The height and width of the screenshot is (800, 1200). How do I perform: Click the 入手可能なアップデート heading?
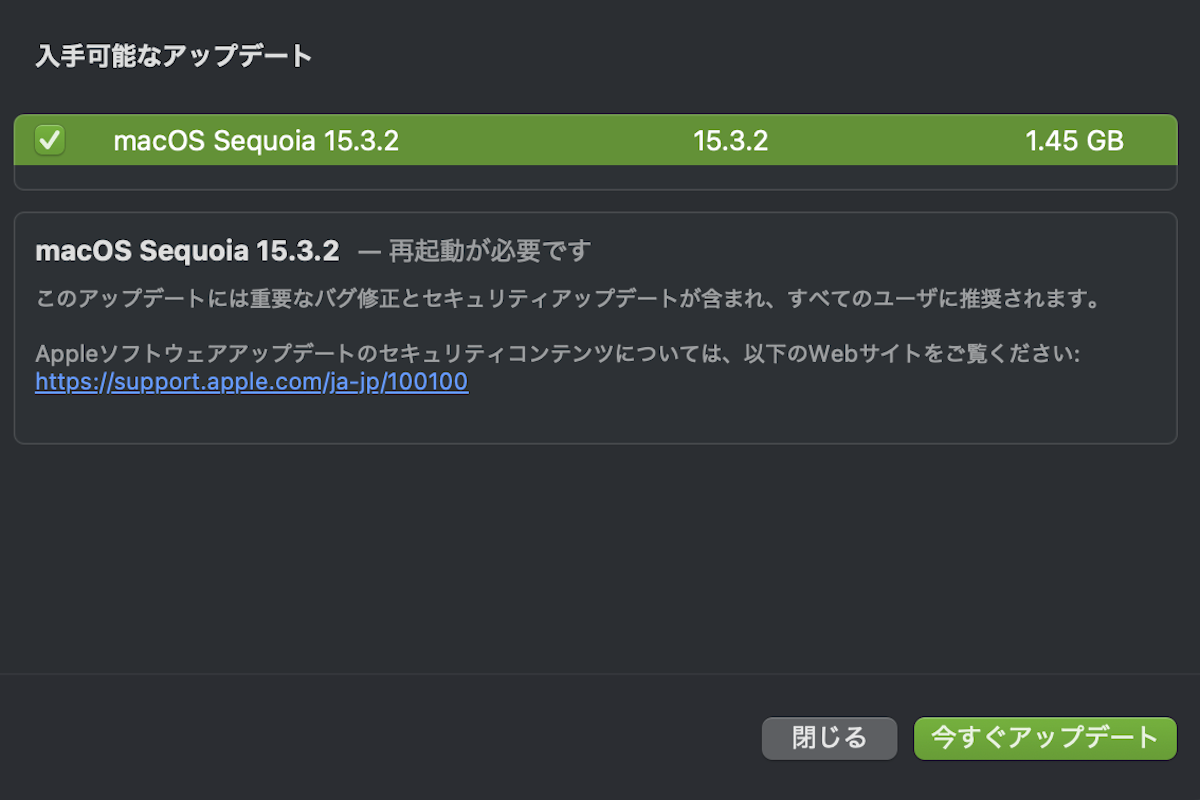(x=174, y=56)
